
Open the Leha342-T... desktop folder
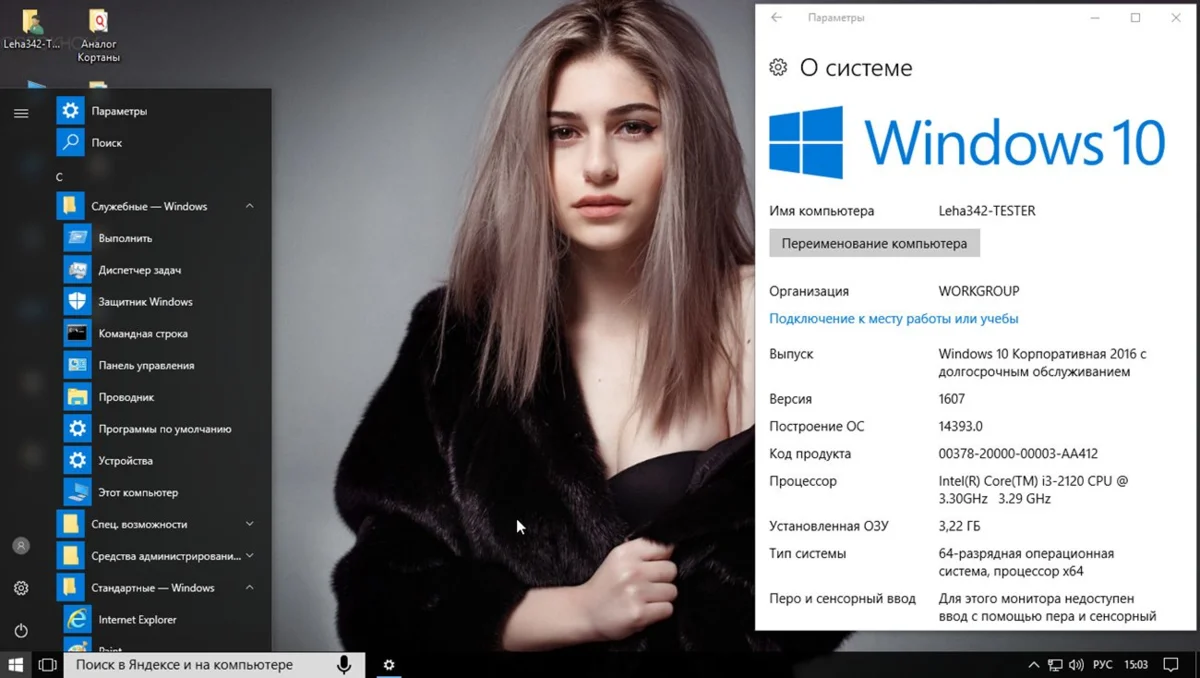pyautogui.click(x=32, y=31)
